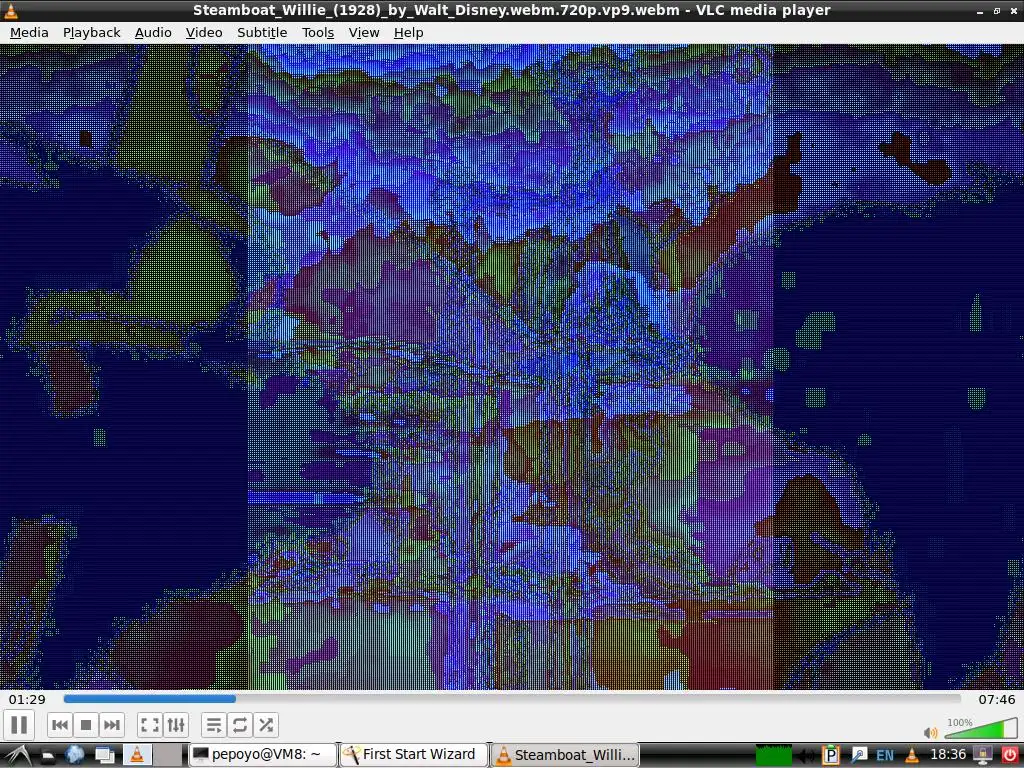This screenshot has width=1024, height=768.
Task: Open the Playback menu
Action: (x=91, y=33)
